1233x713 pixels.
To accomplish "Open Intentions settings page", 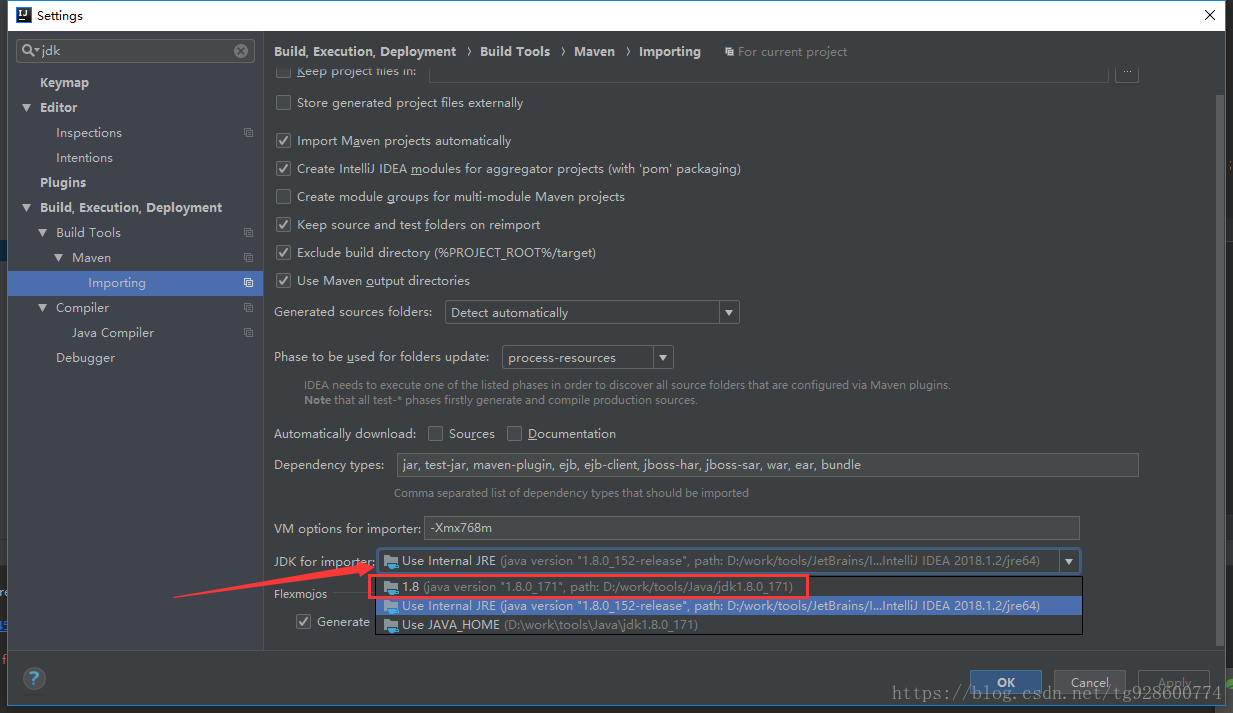I will tap(84, 158).
